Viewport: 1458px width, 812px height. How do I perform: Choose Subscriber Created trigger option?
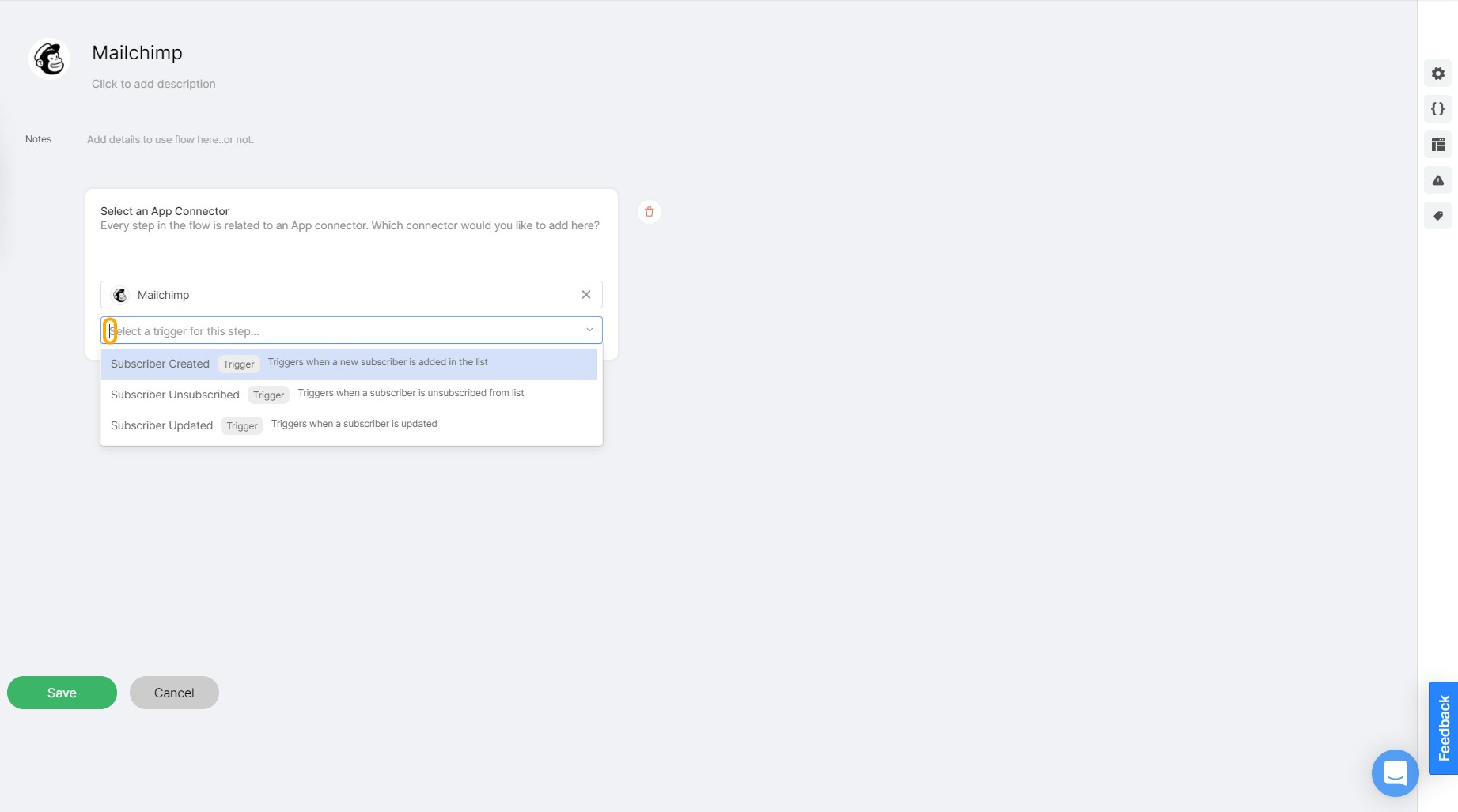[x=349, y=364]
